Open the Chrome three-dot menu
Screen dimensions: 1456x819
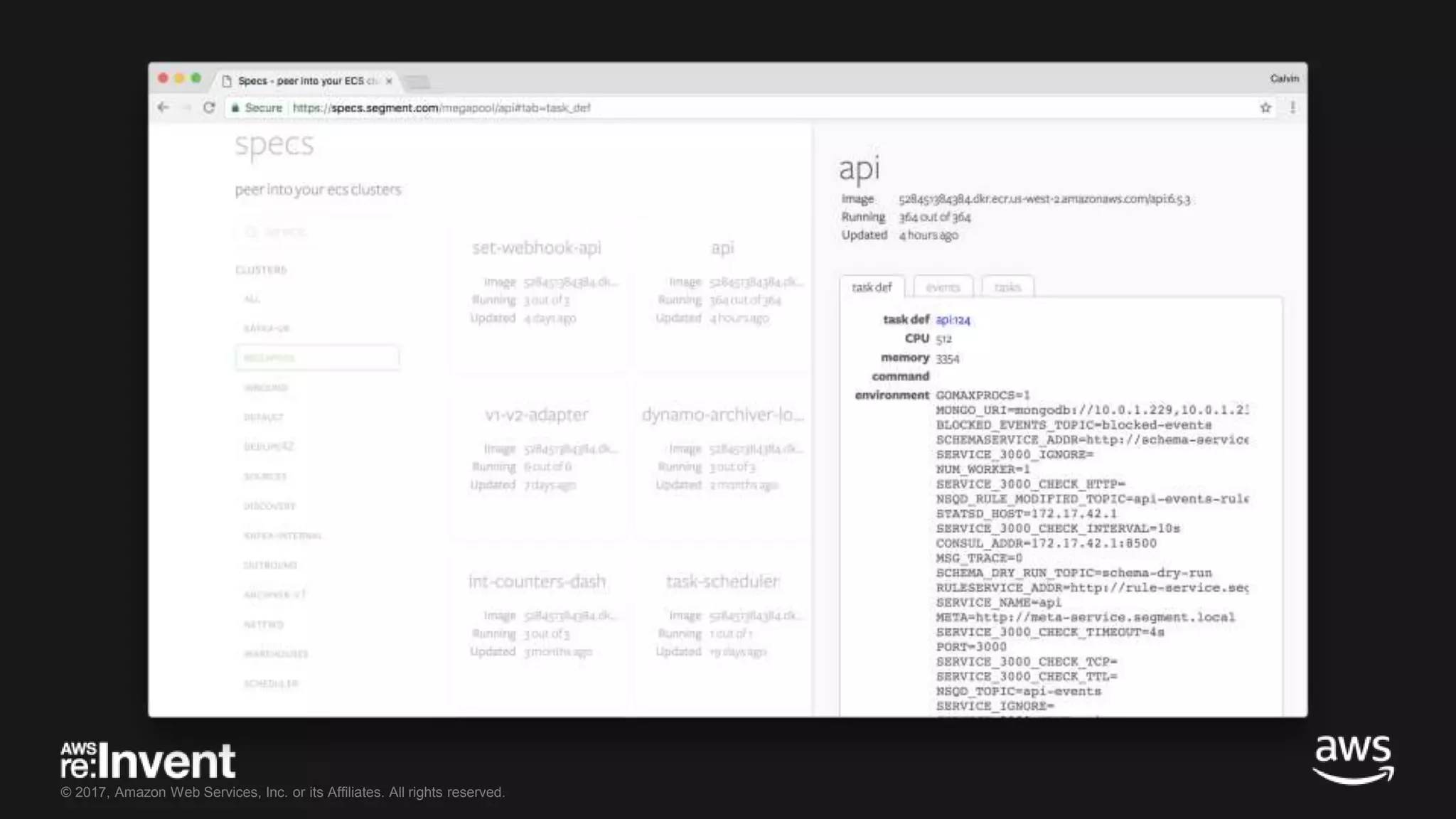point(1292,107)
